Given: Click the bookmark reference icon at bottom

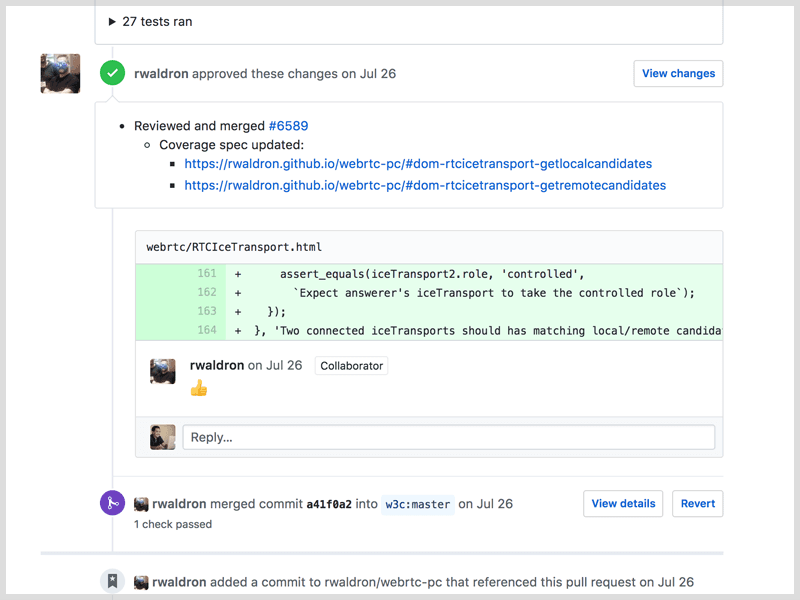Looking at the screenshot, I should [112, 581].
